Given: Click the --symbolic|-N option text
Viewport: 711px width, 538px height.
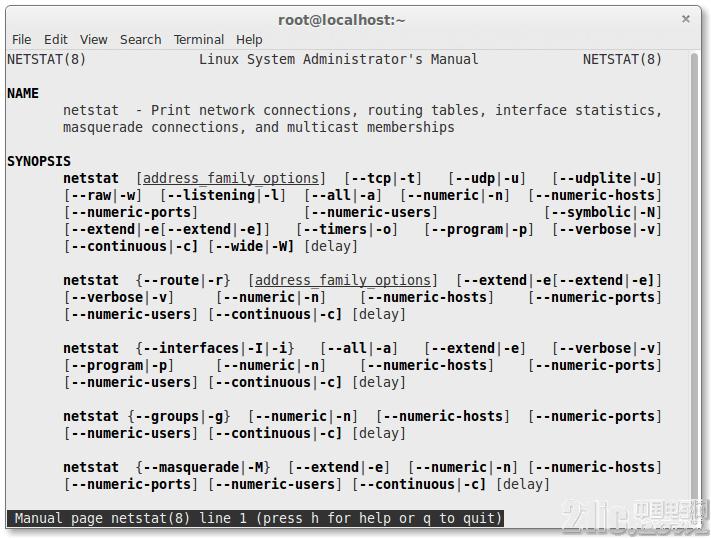Looking at the screenshot, I should click(603, 212).
